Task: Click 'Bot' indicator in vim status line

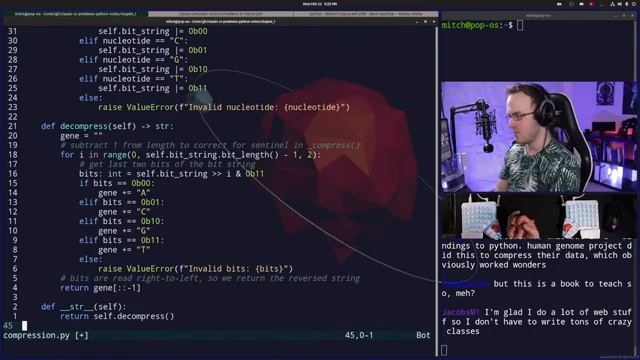Action: [423, 336]
